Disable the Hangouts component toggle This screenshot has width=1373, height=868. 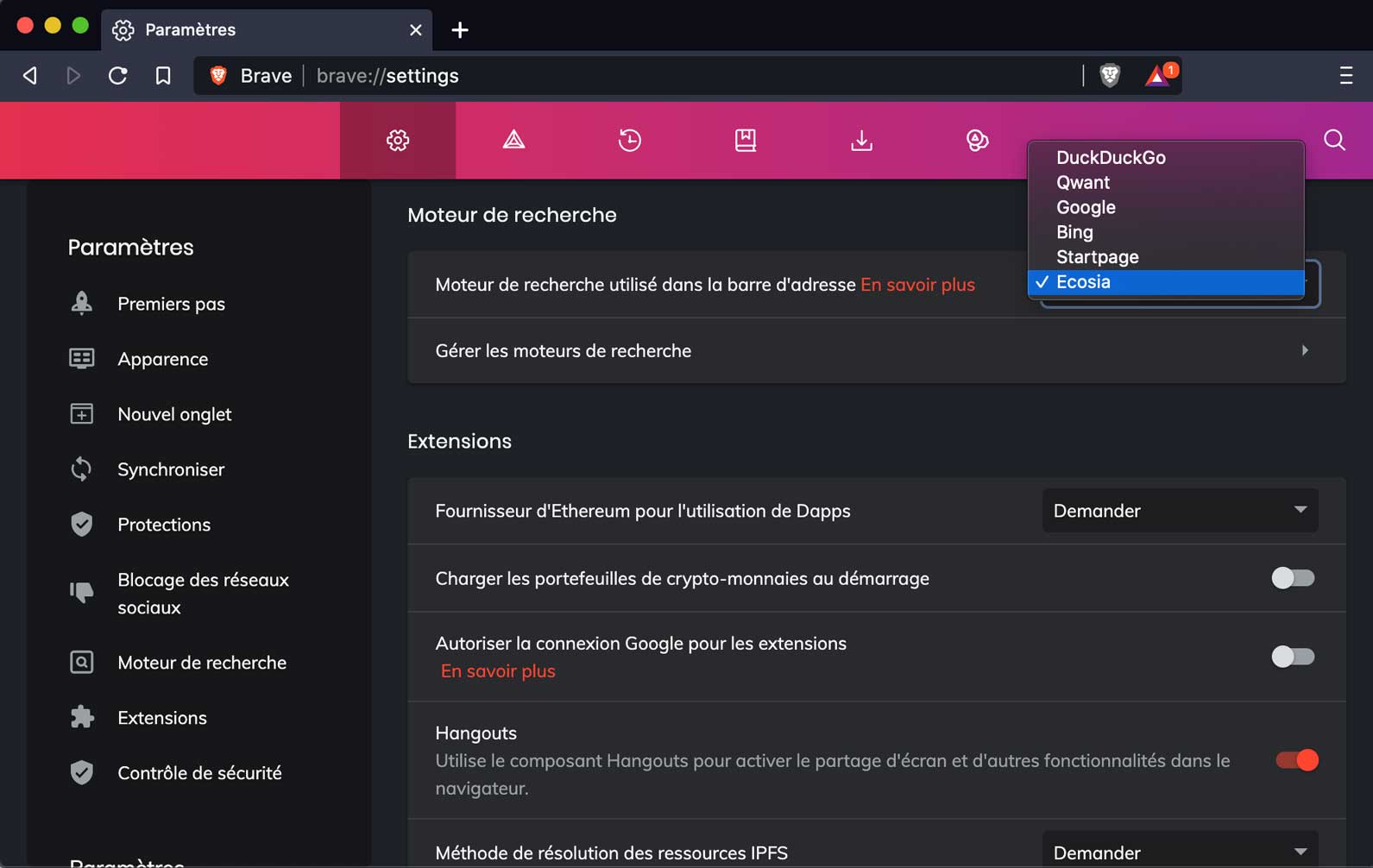[1297, 760]
